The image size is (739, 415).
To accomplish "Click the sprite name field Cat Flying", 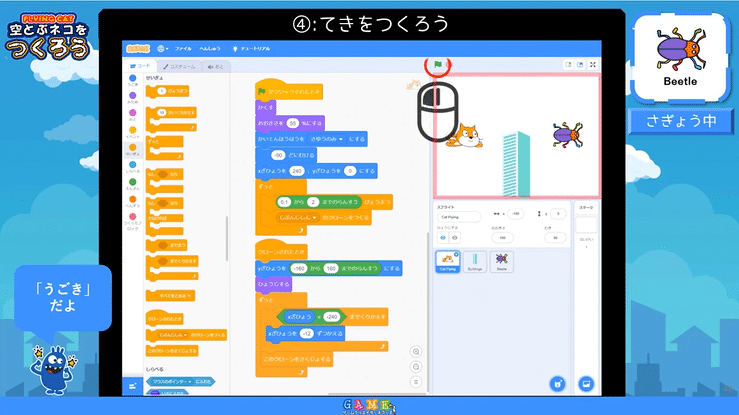I will [x=459, y=217].
